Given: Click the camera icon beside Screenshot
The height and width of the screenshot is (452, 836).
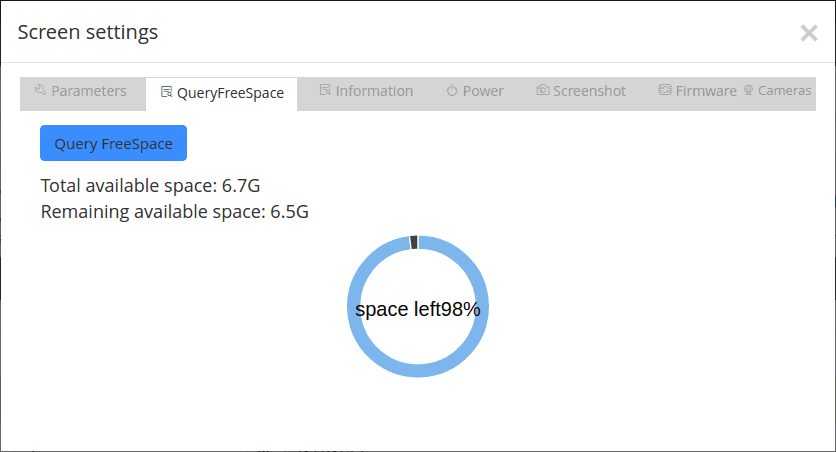Looking at the screenshot, I should click(x=543, y=90).
